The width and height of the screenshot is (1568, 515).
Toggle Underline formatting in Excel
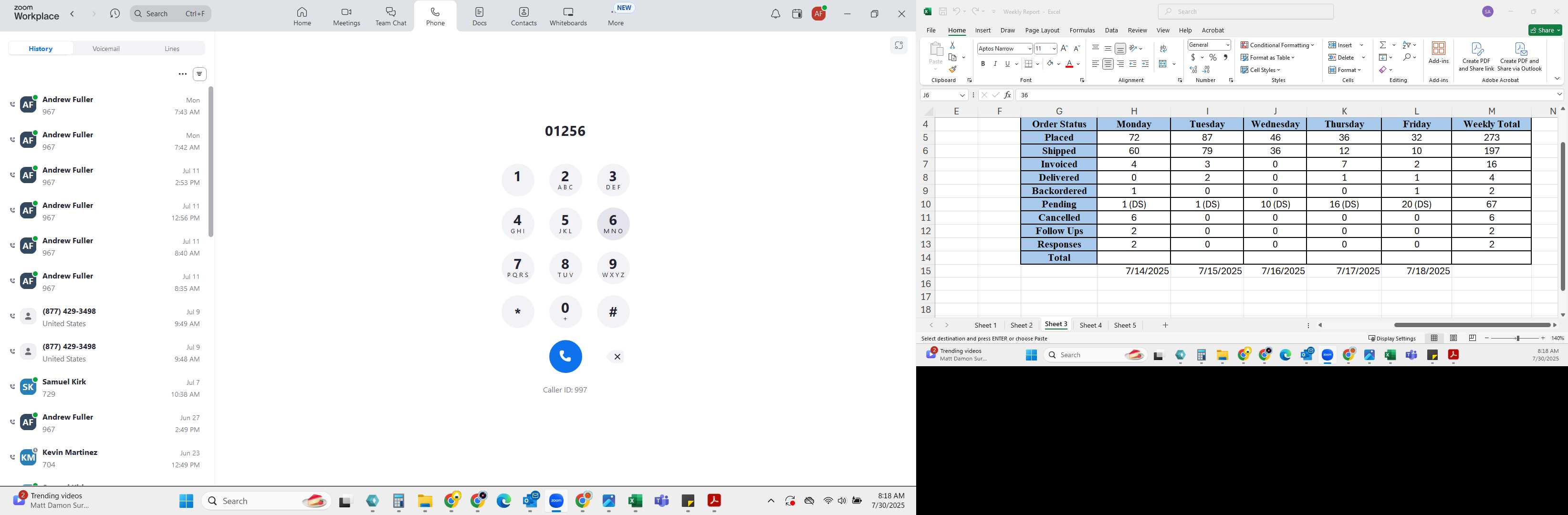tap(1007, 64)
